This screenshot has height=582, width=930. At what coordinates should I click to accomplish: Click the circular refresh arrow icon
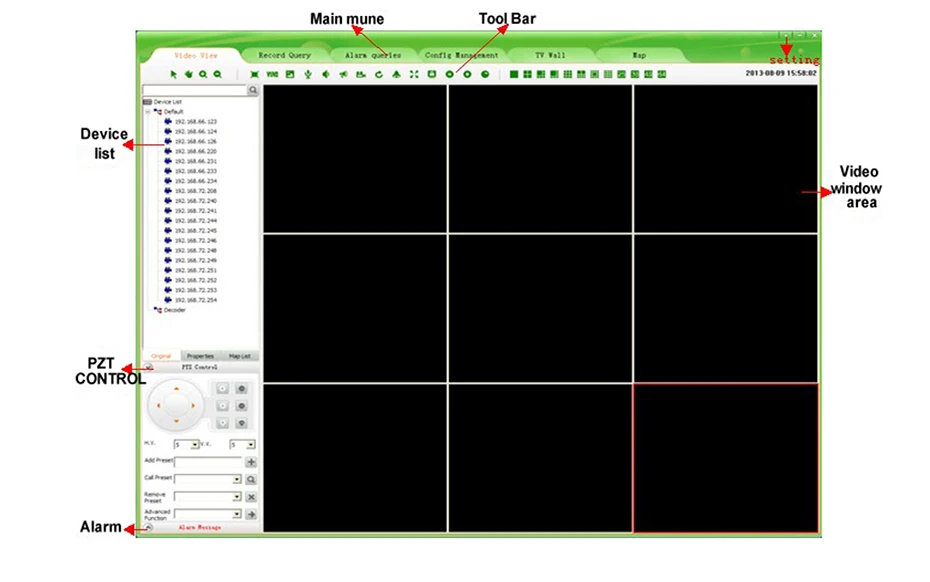click(378, 74)
